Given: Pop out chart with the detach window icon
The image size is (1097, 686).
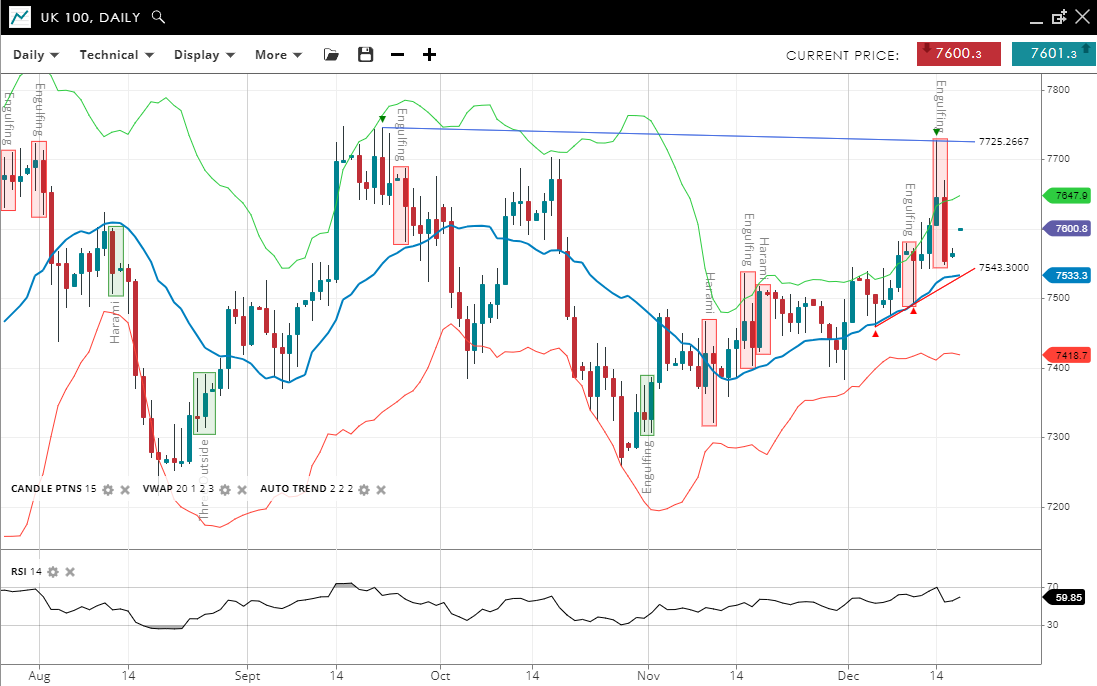Looking at the screenshot, I should (x=1059, y=17).
